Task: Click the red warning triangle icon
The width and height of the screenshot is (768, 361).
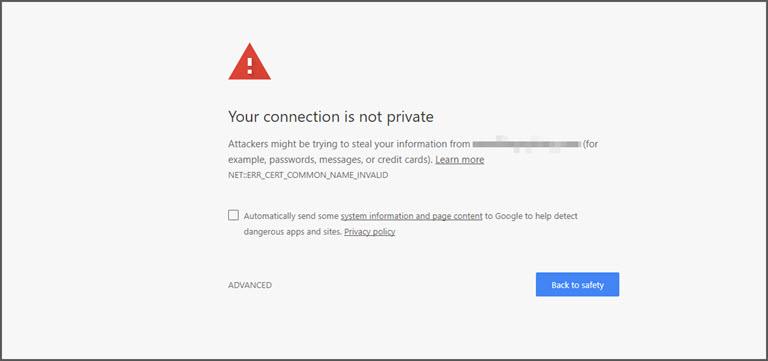Action: tap(249, 62)
